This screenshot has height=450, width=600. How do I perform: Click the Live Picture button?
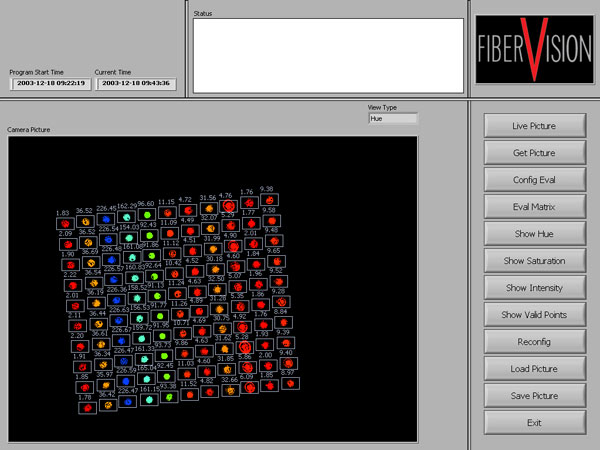[x=533, y=126]
